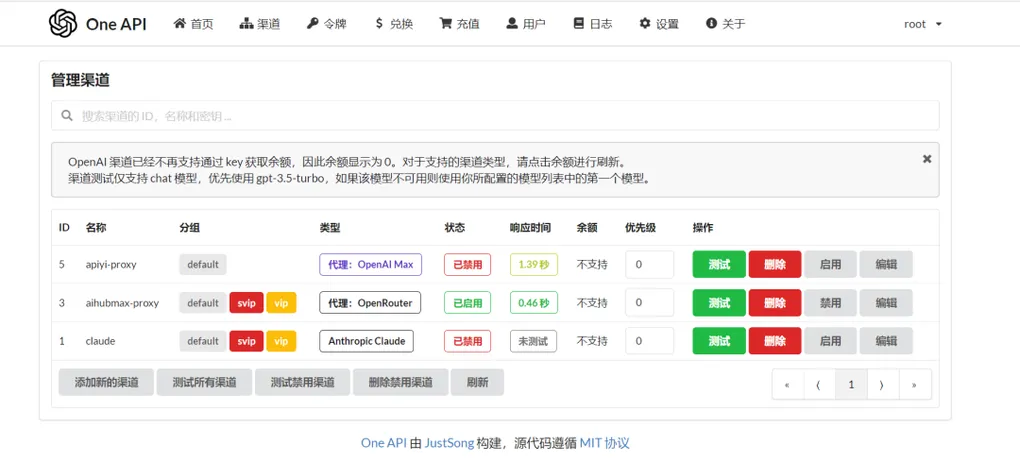Click the user icon beside 用户
This screenshot has height=466, width=1020.
(x=512, y=24)
